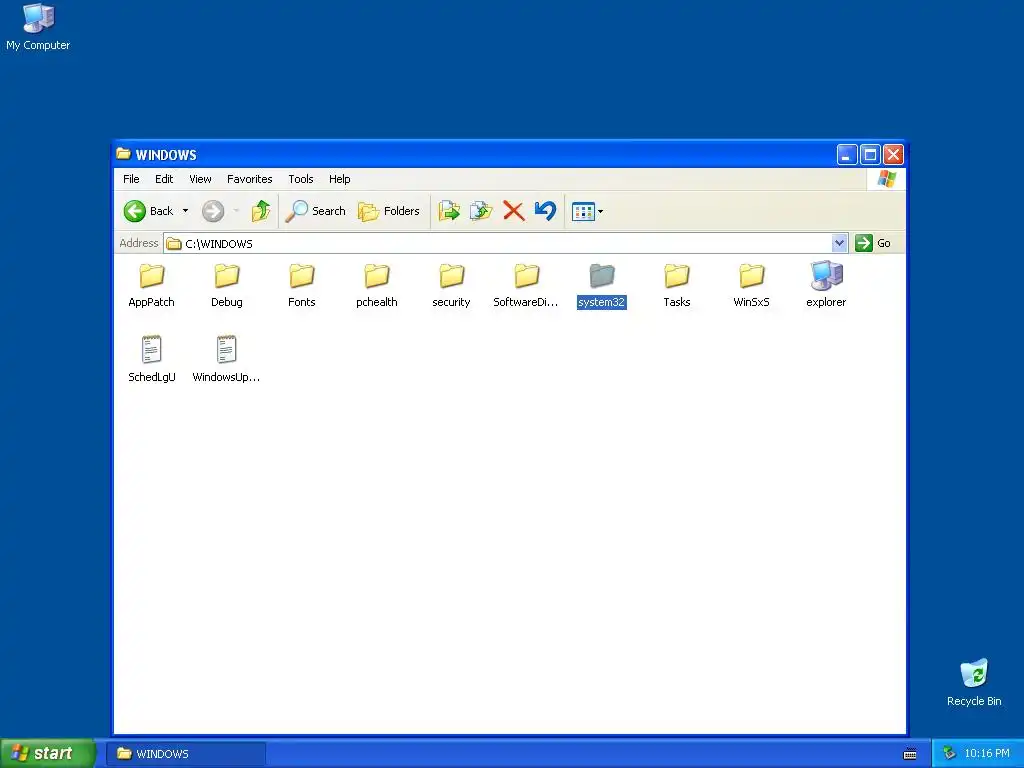
Task: Open the Edit menu
Action: [x=164, y=179]
